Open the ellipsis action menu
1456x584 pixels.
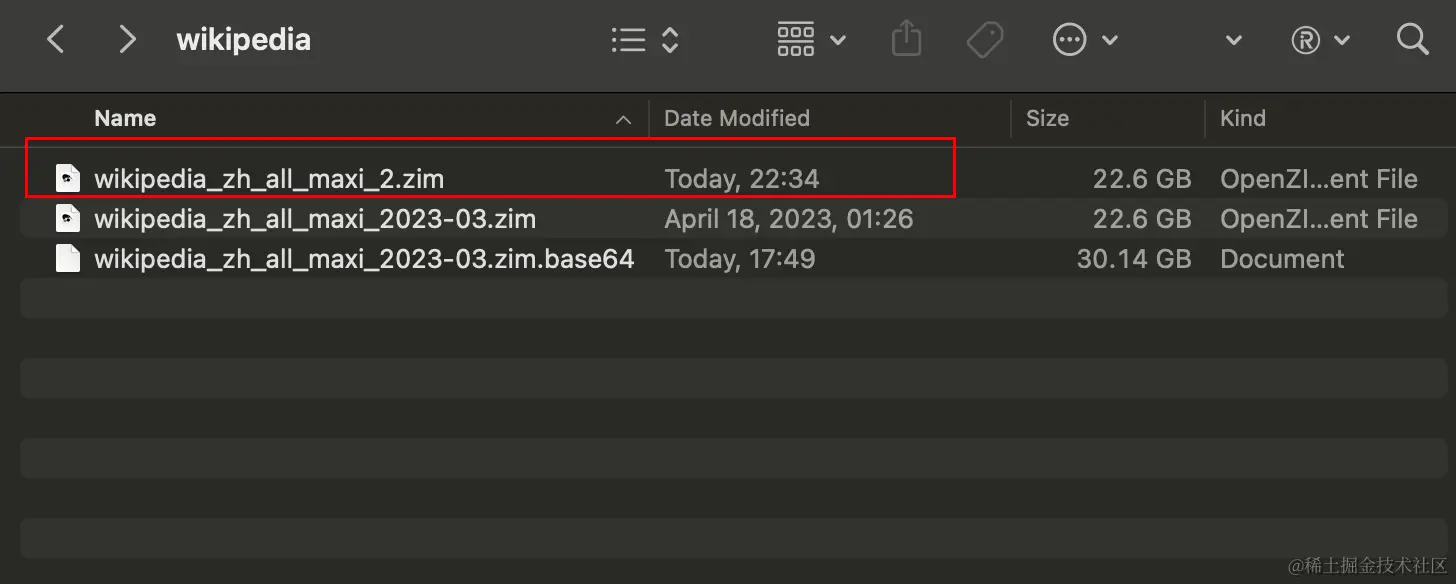[x=1070, y=40]
